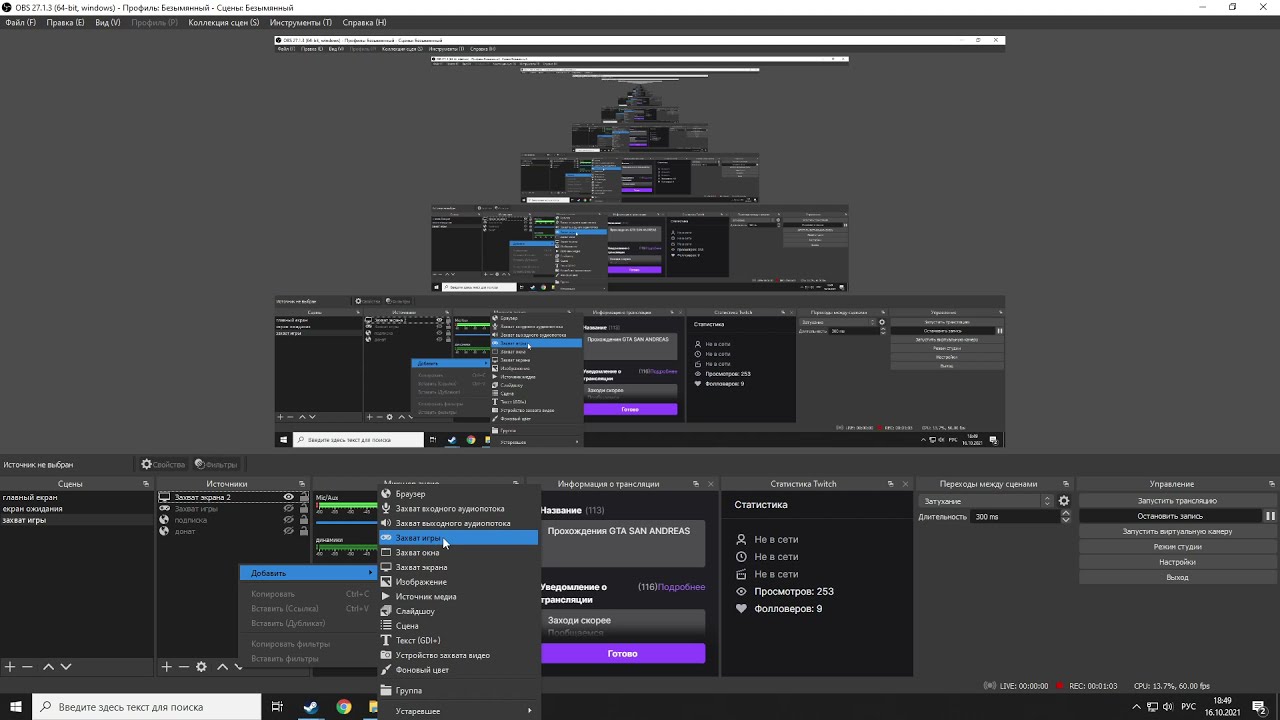Adjust the Mic/Aux volume slider
Image resolution: width=1280 pixels, height=720 pixels.
[346, 525]
